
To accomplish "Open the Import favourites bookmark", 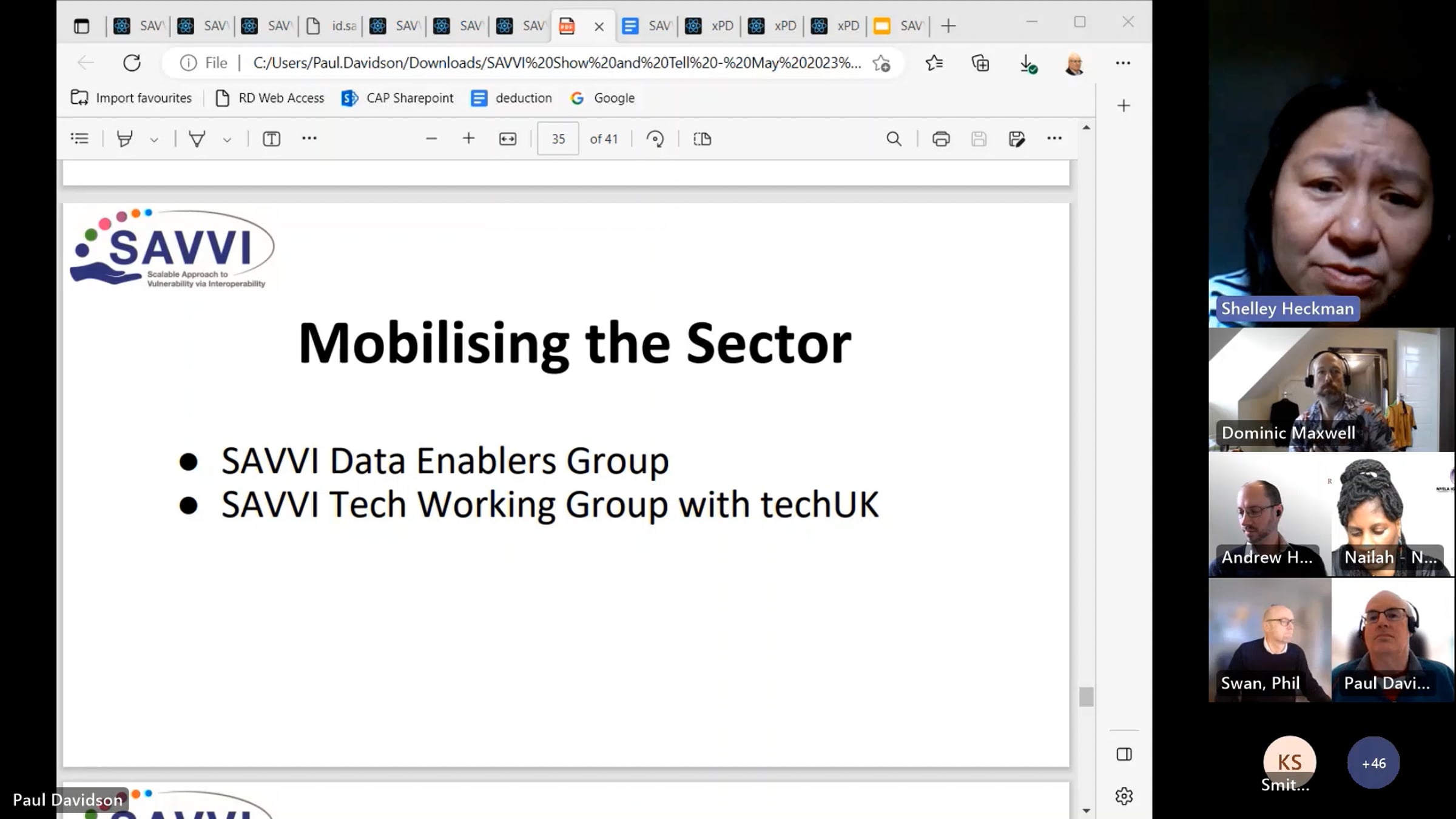I will tap(131, 98).
